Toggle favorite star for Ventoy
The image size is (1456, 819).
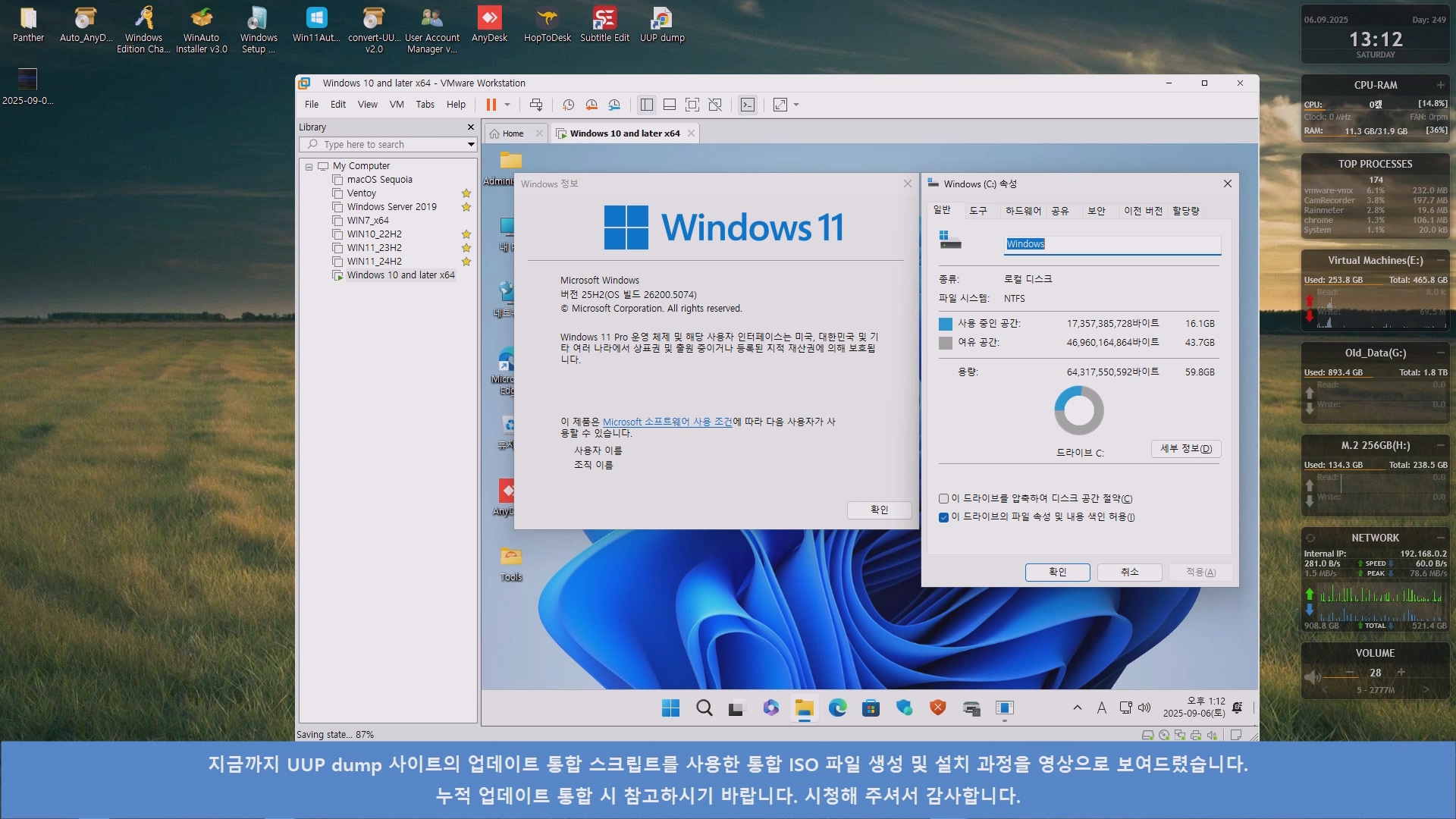click(x=466, y=193)
